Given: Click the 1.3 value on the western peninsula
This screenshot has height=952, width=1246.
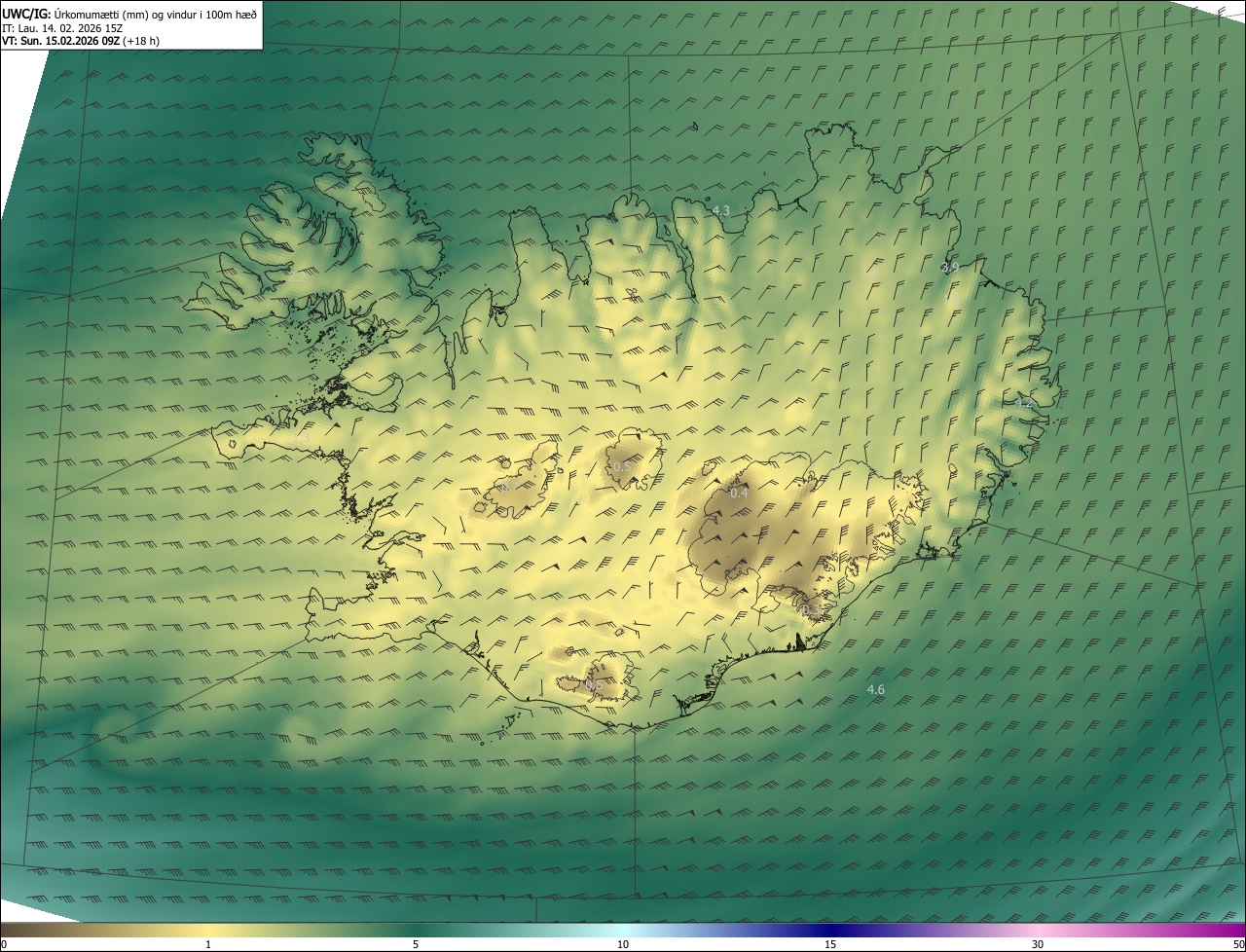Looking at the screenshot, I should click(301, 438).
